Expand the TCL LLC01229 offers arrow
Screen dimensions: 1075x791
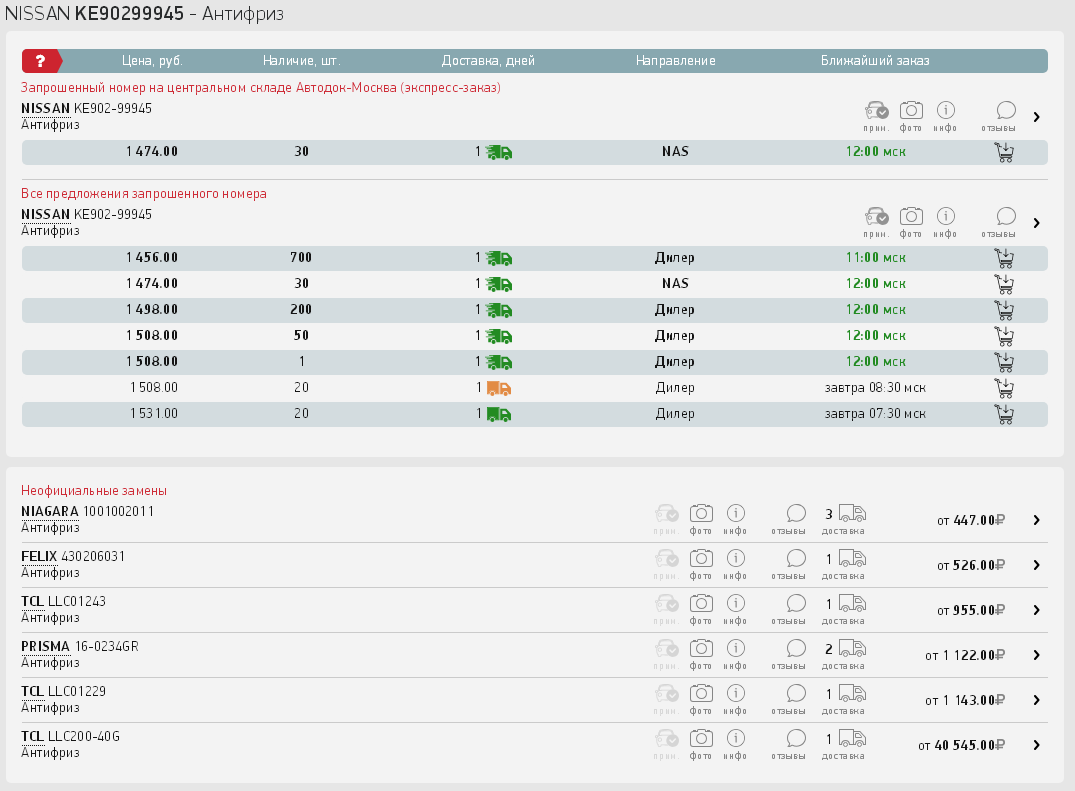pos(1037,700)
